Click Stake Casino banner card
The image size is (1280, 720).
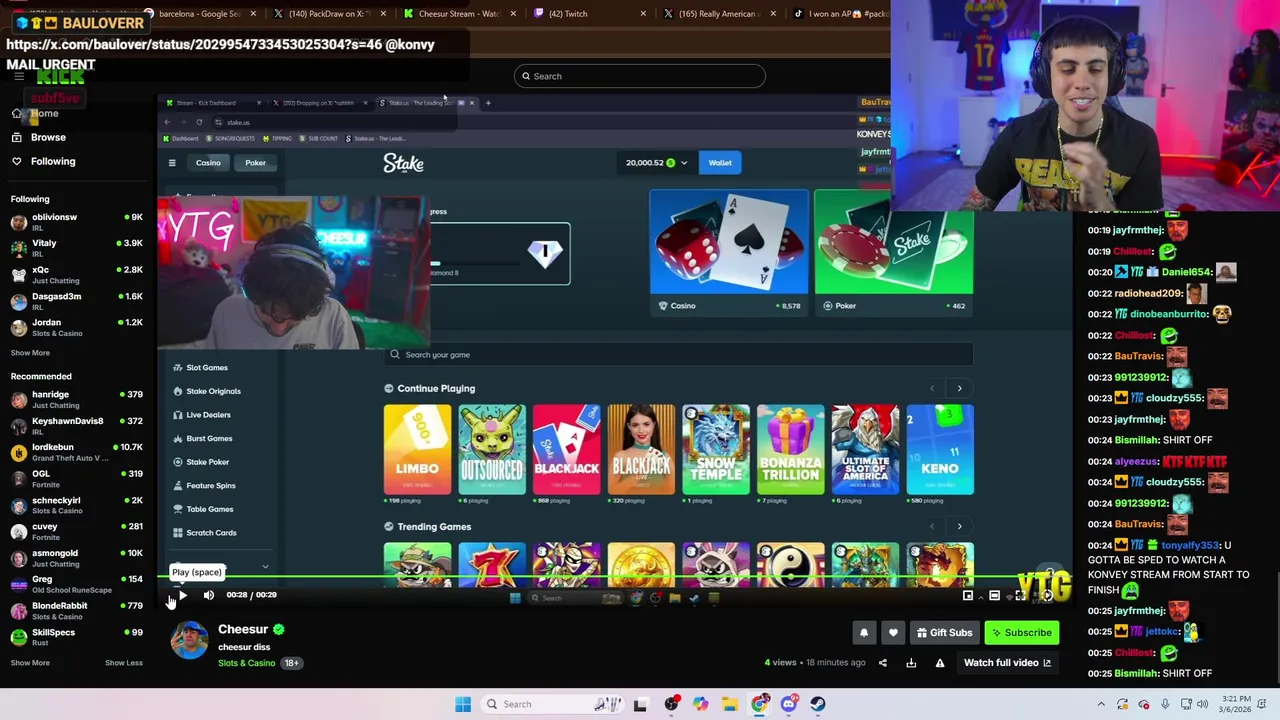tap(729, 253)
